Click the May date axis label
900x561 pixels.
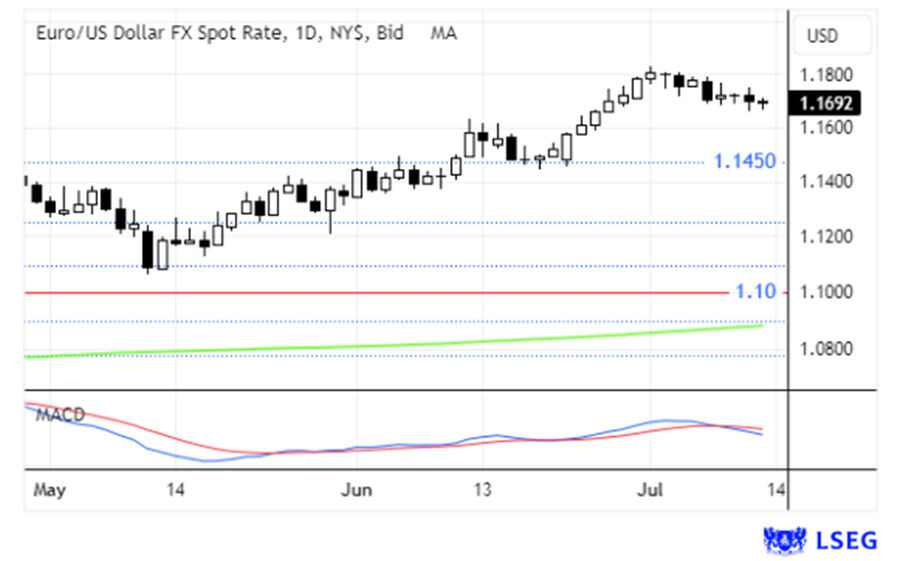[50, 490]
